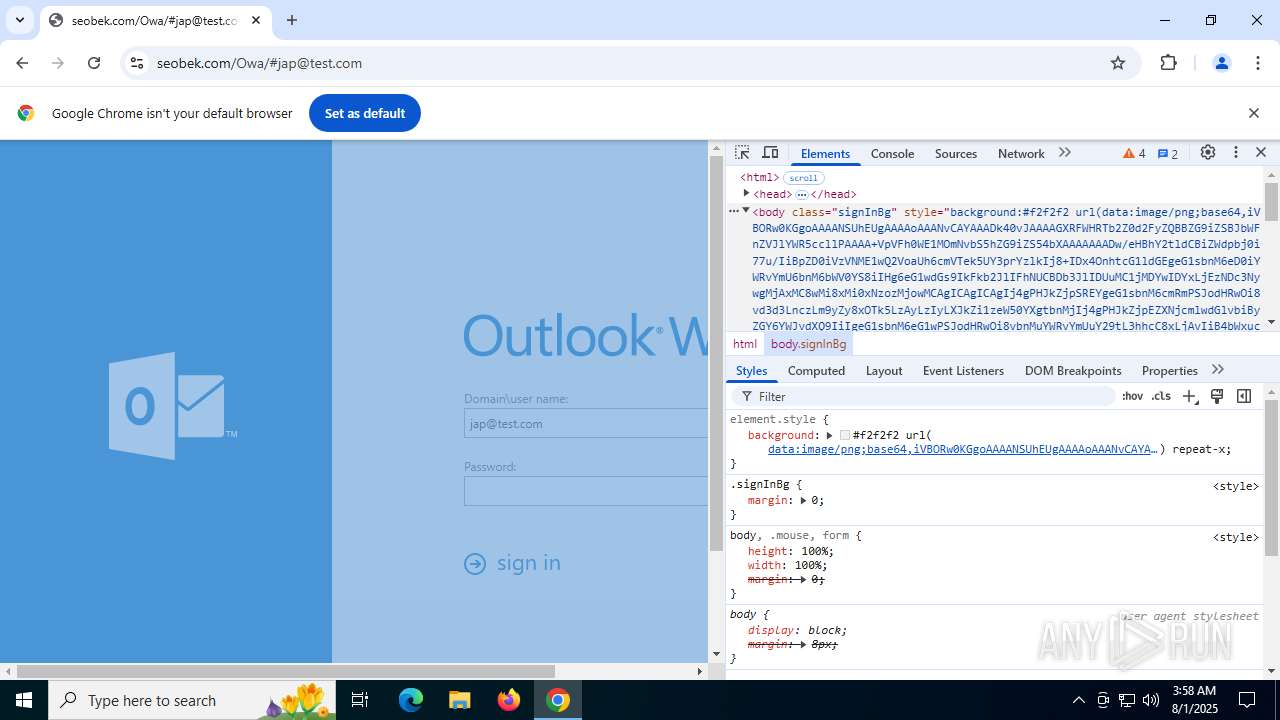1280x720 pixels.
Task: Open Chrome three-dot main menu
Action: [x=1258, y=63]
